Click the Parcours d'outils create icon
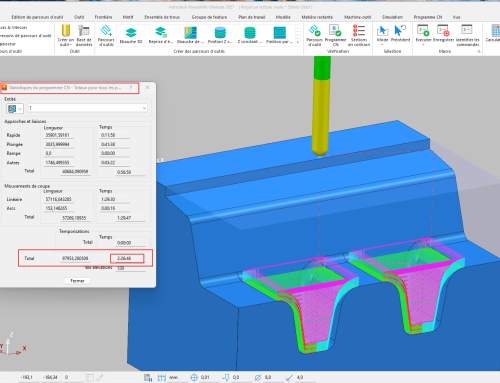This screenshot has height=383, width=500. coord(106,35)
